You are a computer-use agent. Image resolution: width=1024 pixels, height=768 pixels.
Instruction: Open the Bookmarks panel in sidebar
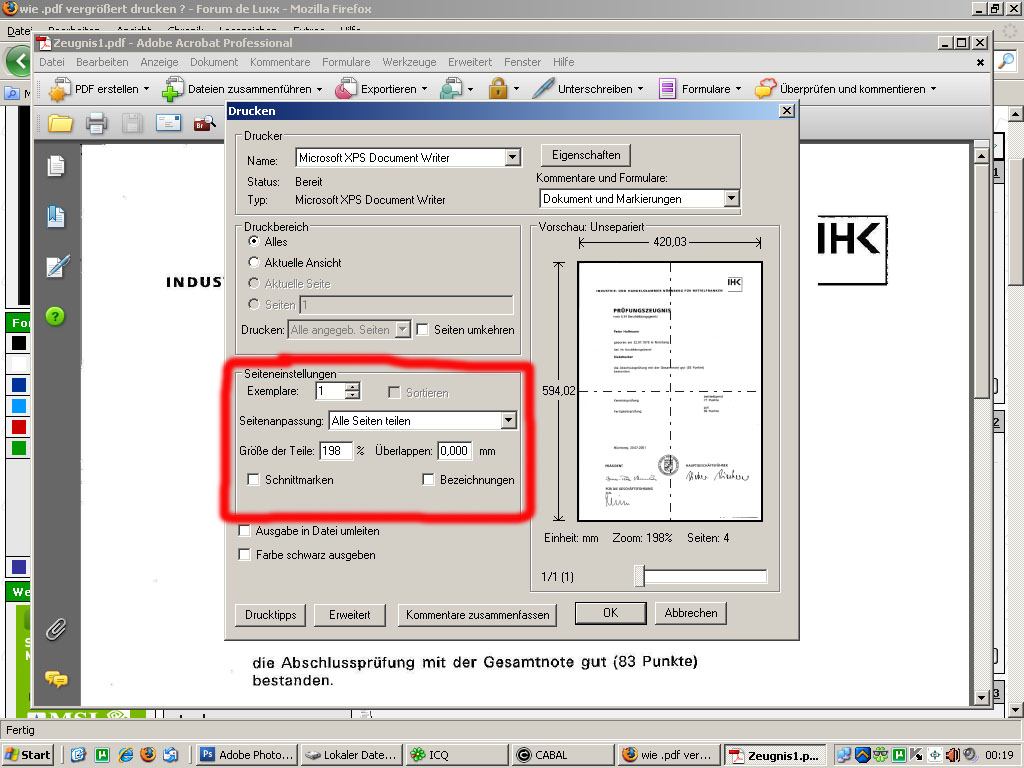[x=56, y=216]
